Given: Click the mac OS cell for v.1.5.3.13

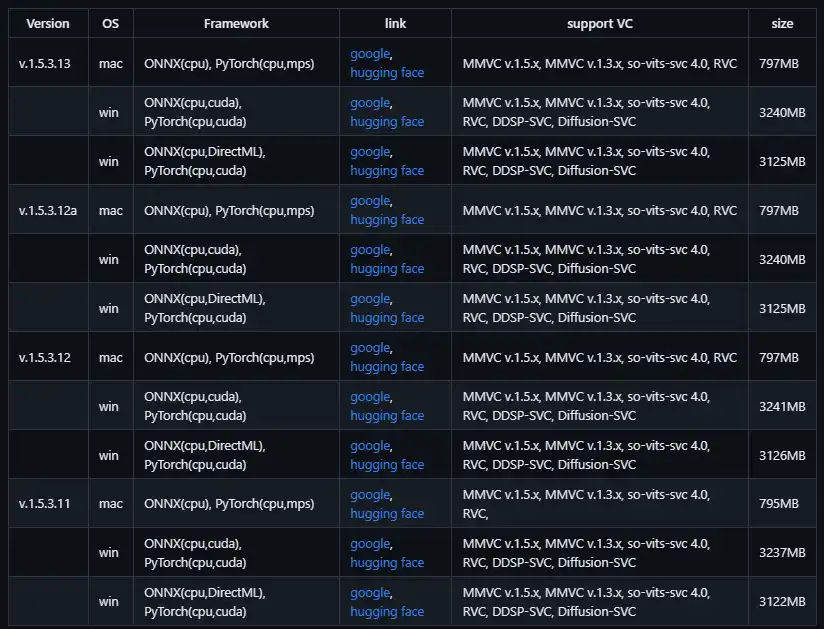Looking at the screenshot, I should (x=111, y=64).
